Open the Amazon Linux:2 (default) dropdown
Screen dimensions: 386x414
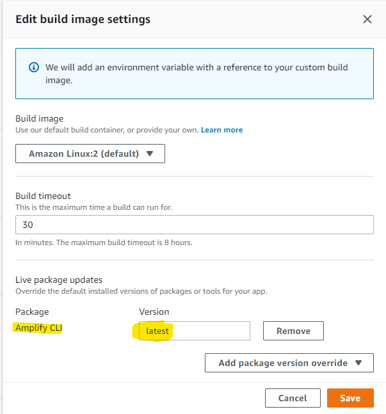pos(90,154)
